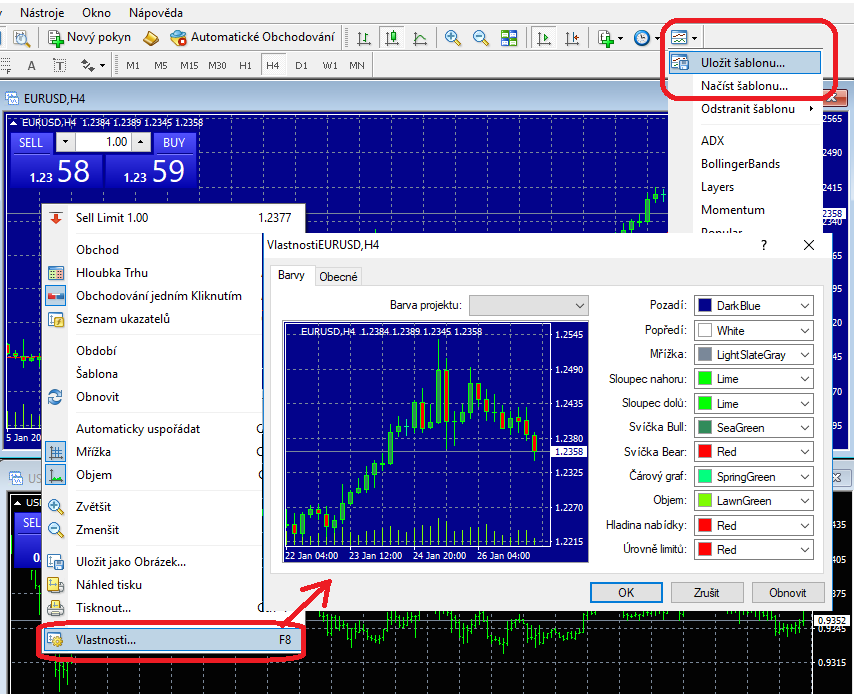Choose Vlastnosti... in the context menu
Screen dimensions: 854x694
click(171, 640)
